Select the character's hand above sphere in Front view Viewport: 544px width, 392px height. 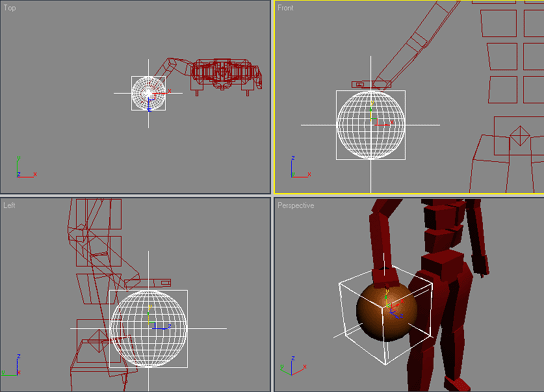(371, 84)
